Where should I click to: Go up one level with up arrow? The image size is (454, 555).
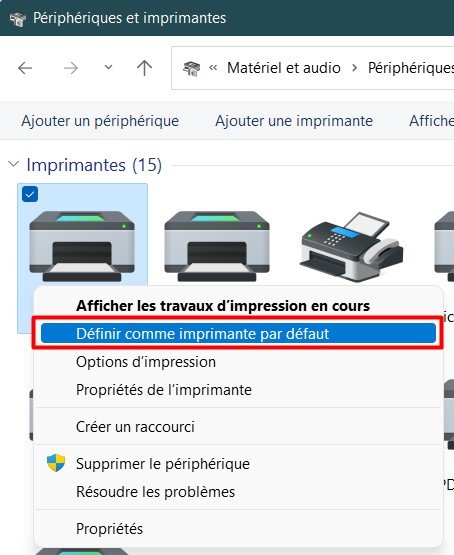tap(144, 68)
